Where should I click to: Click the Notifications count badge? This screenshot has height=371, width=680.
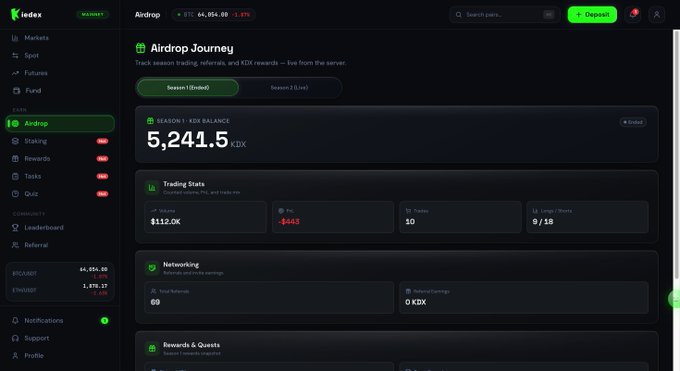point(105,321)
